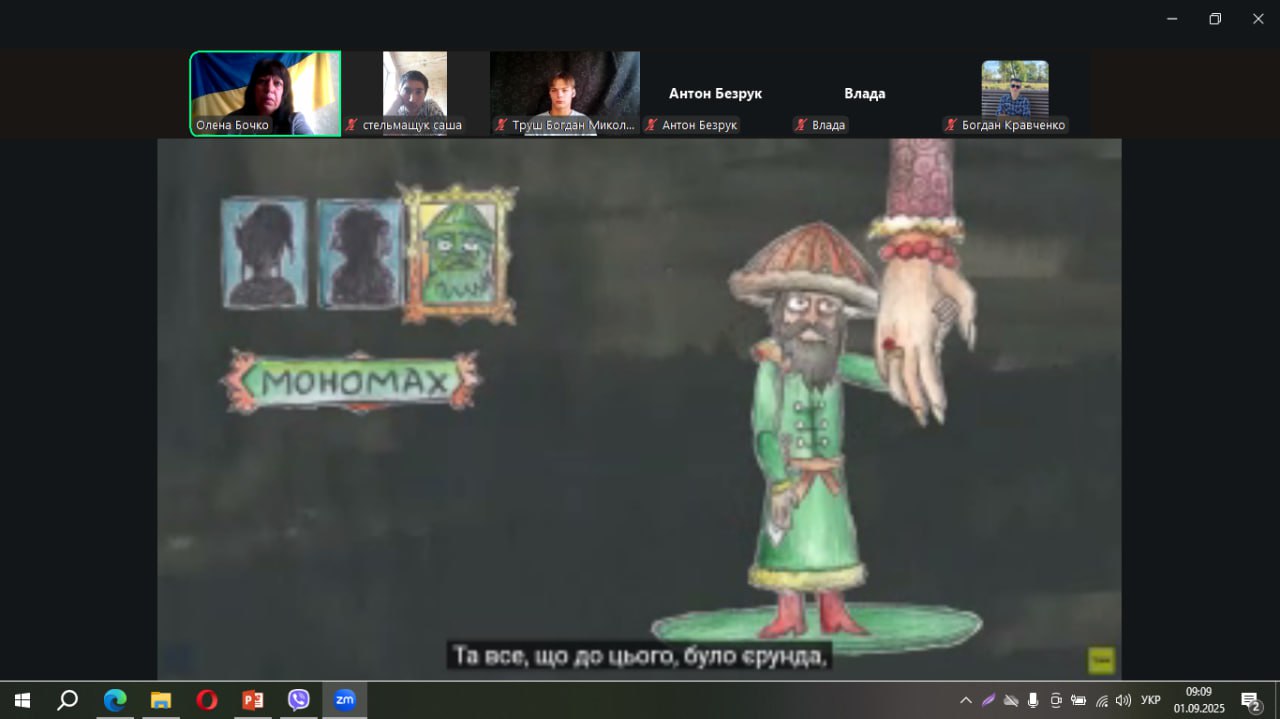The image size is (1280, 719).
Task: Switch the УКР keyboard language indicator
Action: pos(1151,700)
